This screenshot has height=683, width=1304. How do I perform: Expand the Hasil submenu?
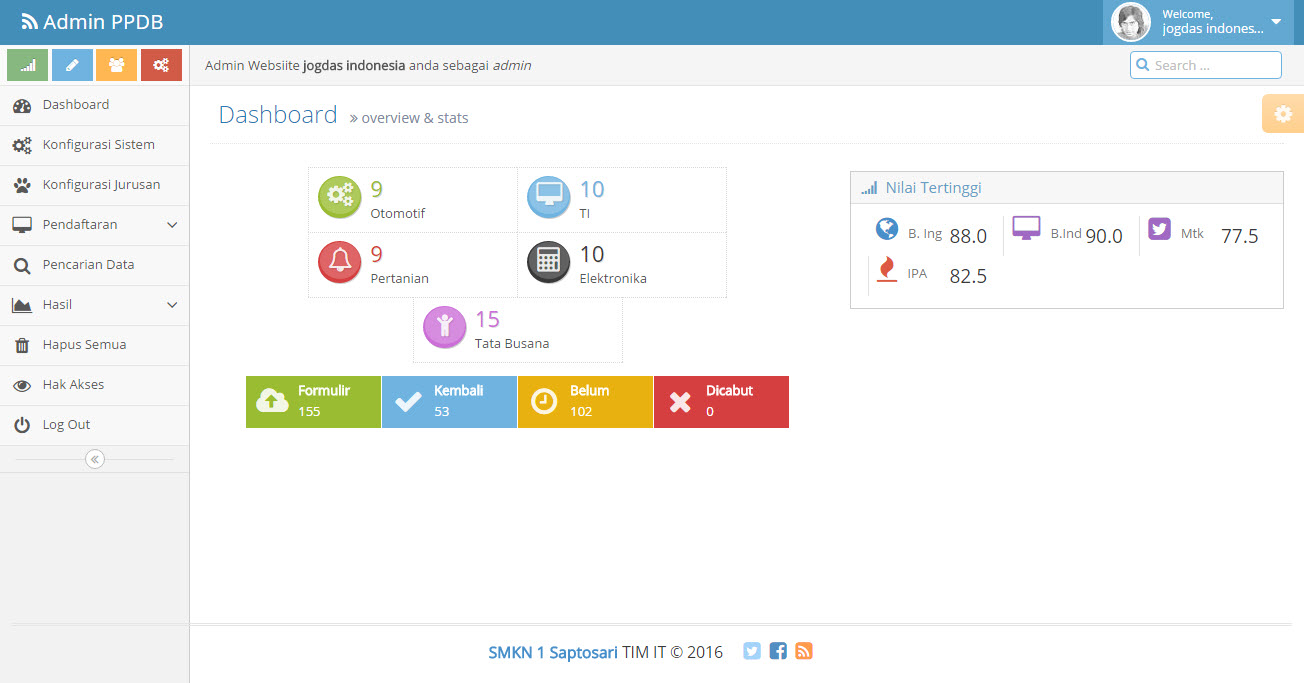95,305
